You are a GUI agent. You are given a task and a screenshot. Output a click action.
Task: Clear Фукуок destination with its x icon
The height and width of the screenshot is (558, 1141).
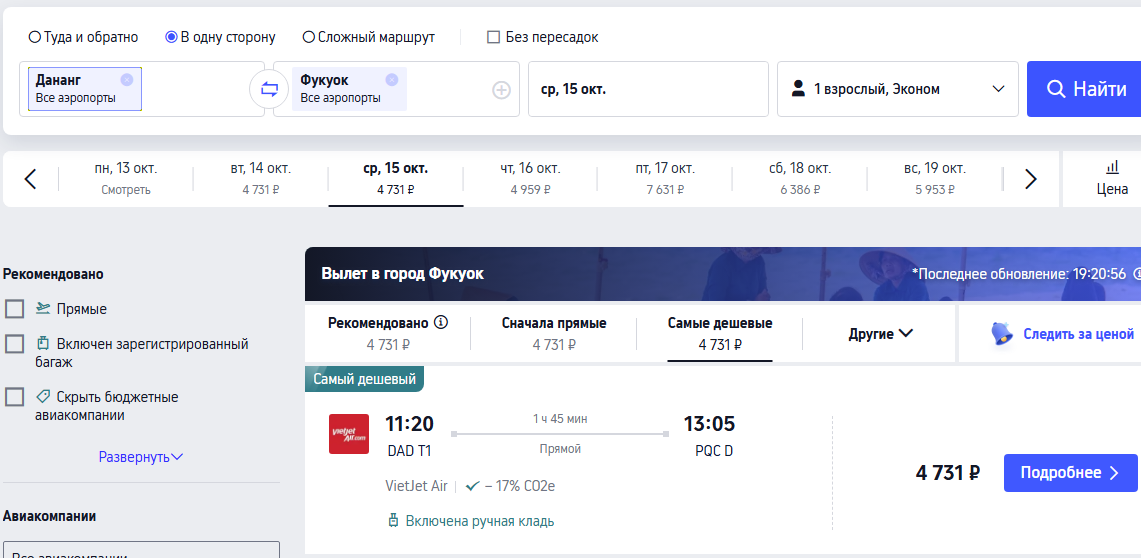[x=391, y=79]
